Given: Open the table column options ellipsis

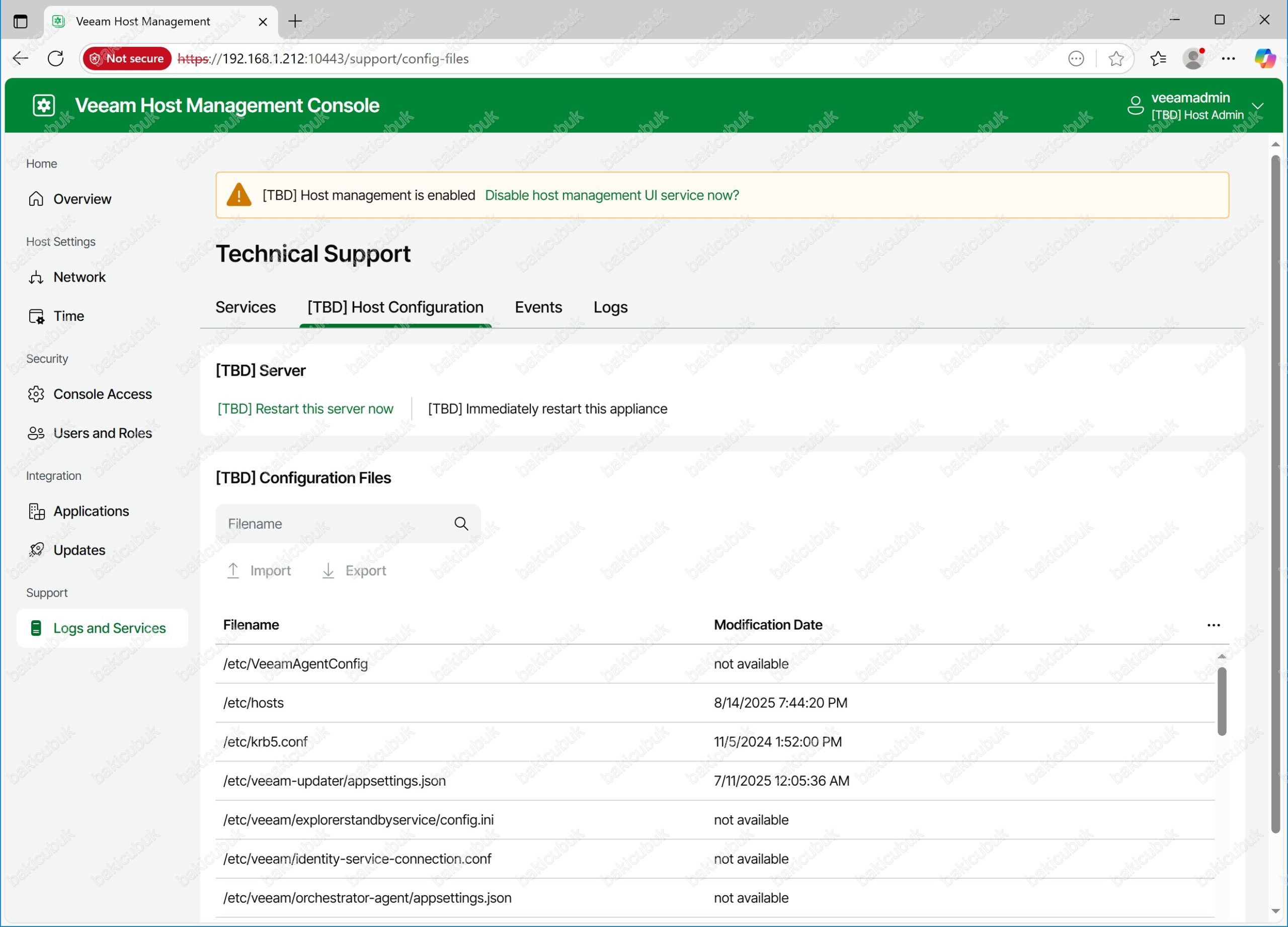Looking at the screenshot, I should tap(1214, 625).
